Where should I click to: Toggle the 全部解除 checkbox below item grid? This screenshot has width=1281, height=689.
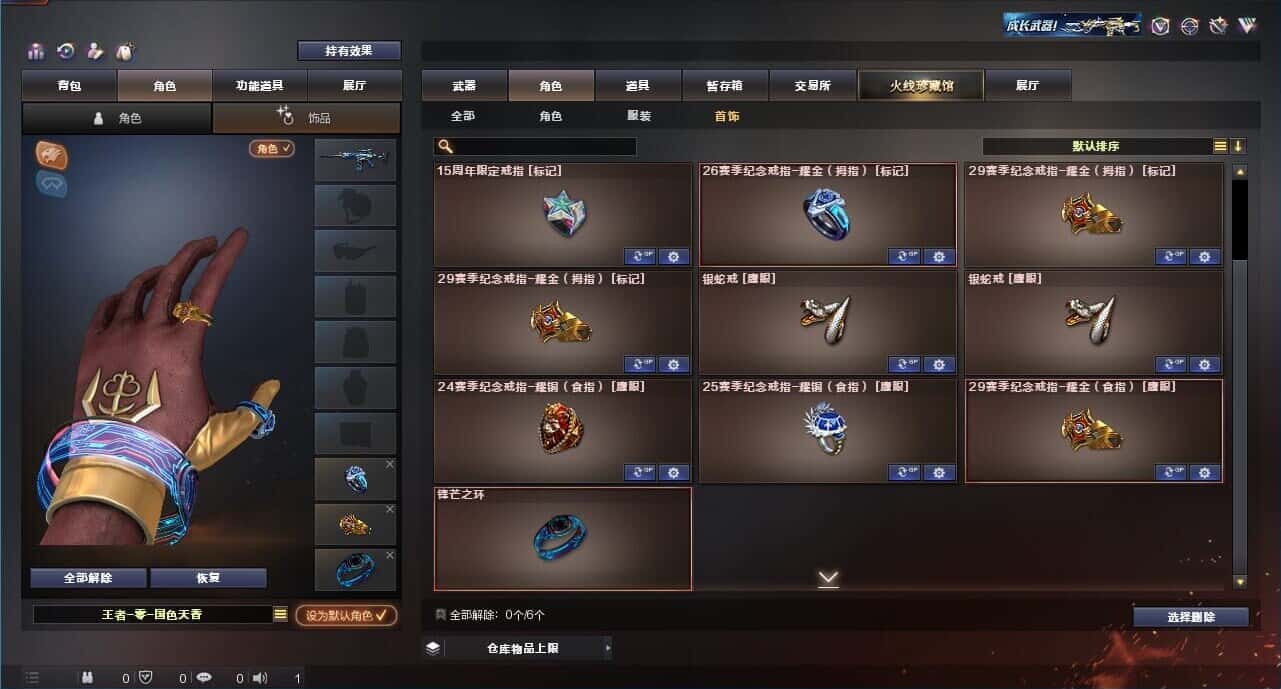440,615
